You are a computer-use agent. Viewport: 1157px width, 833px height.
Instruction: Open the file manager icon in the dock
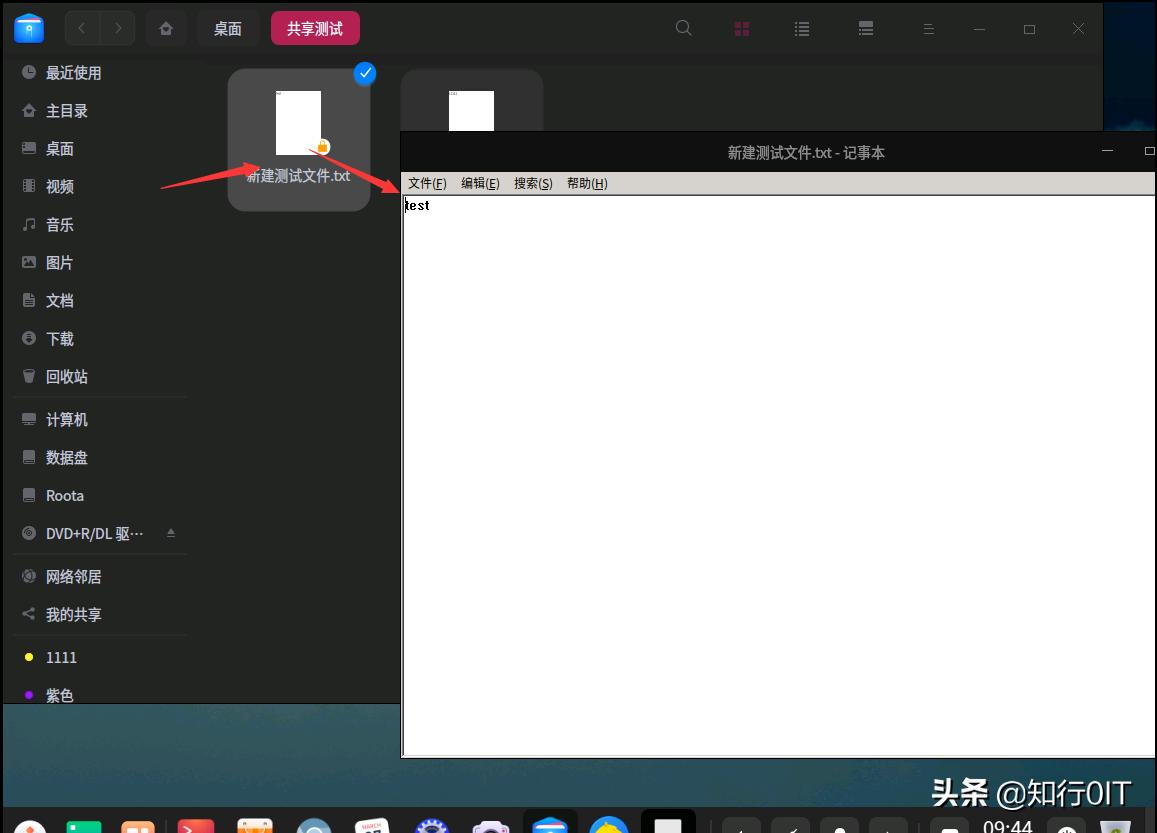[550, 825]
